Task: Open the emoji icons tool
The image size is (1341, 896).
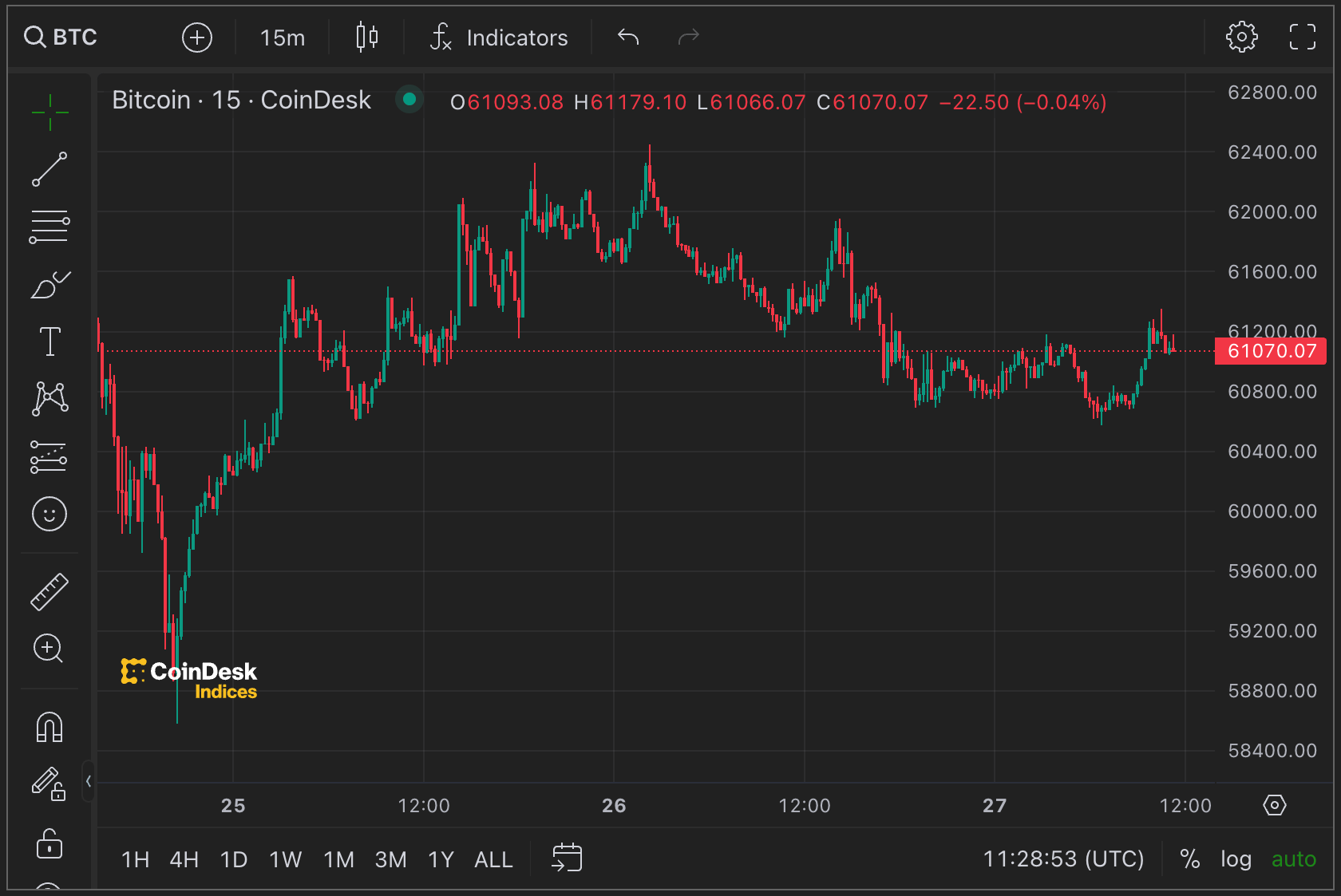Action: click(x=49, y=514)
